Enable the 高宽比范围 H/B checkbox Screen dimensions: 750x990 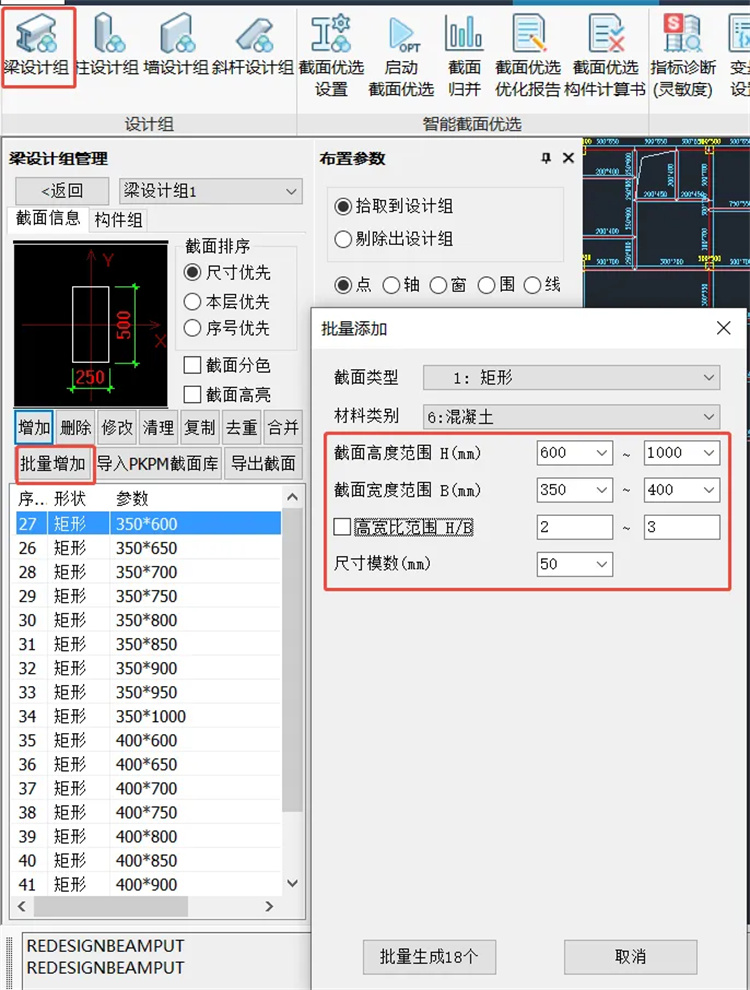(343, 527)
